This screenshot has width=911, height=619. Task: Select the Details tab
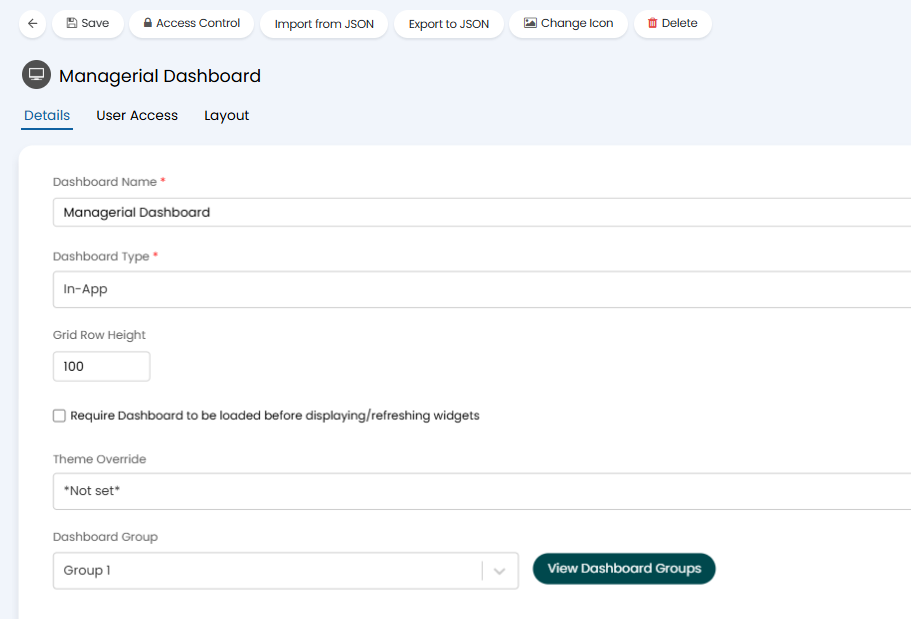(x=47, y=116)
